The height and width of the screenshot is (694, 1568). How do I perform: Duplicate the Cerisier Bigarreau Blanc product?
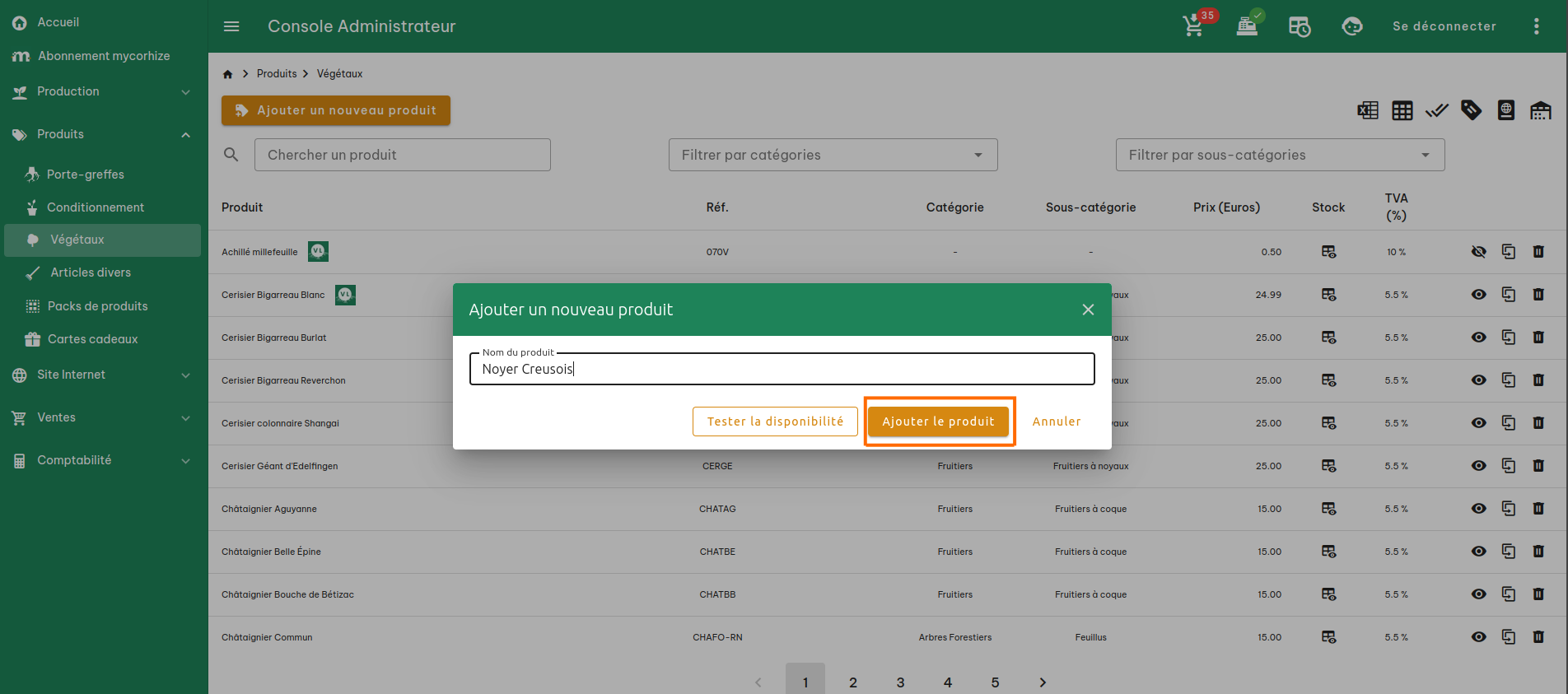(x=1509, y=295)
